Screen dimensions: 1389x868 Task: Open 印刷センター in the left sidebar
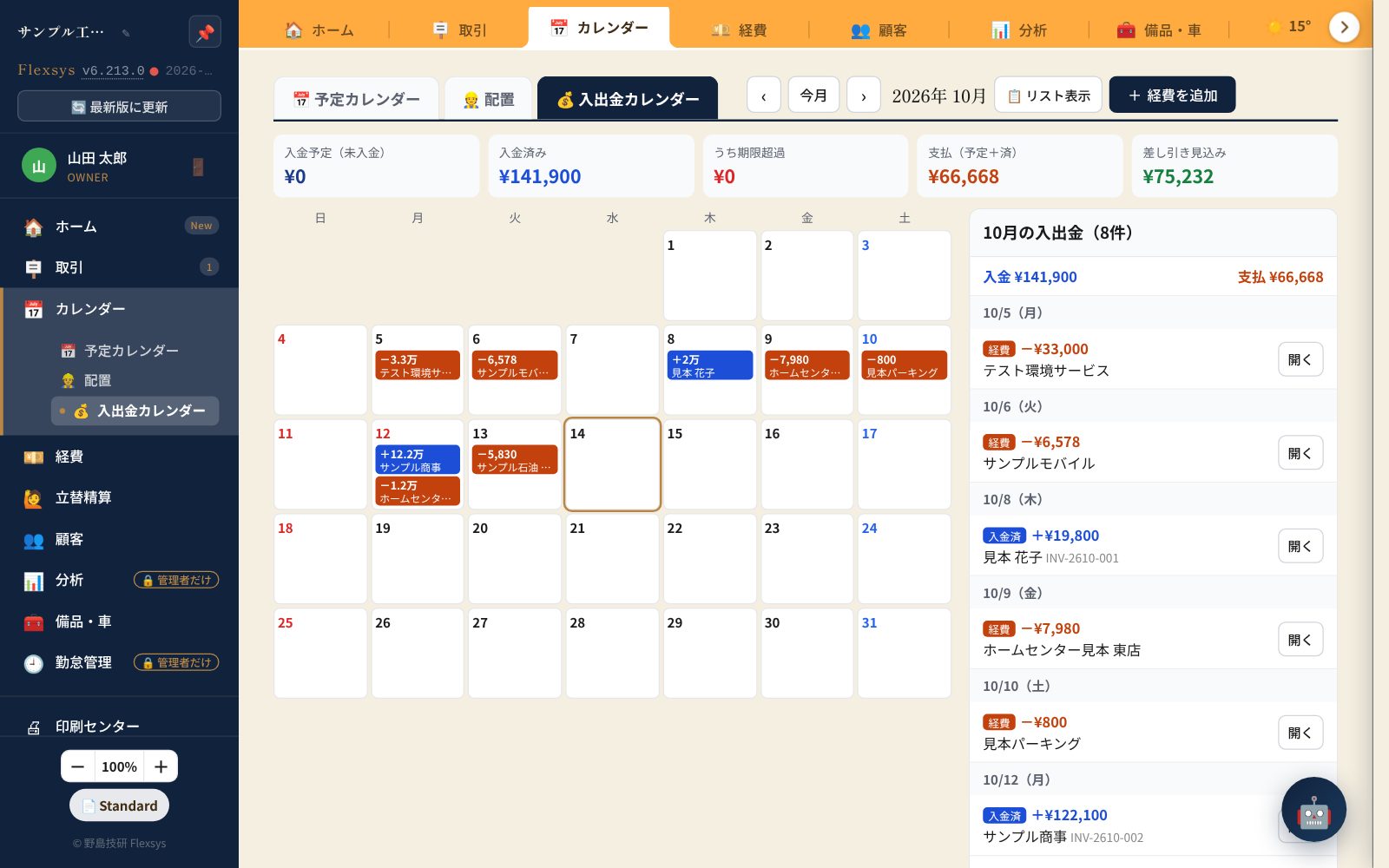point(119,727)
